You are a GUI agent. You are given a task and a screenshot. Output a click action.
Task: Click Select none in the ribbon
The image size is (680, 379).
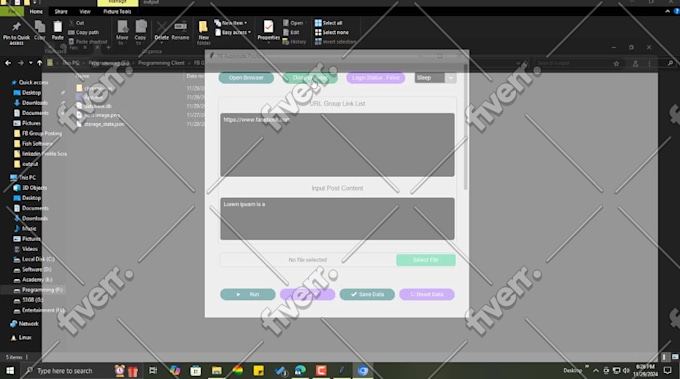[x=332, y=33]
